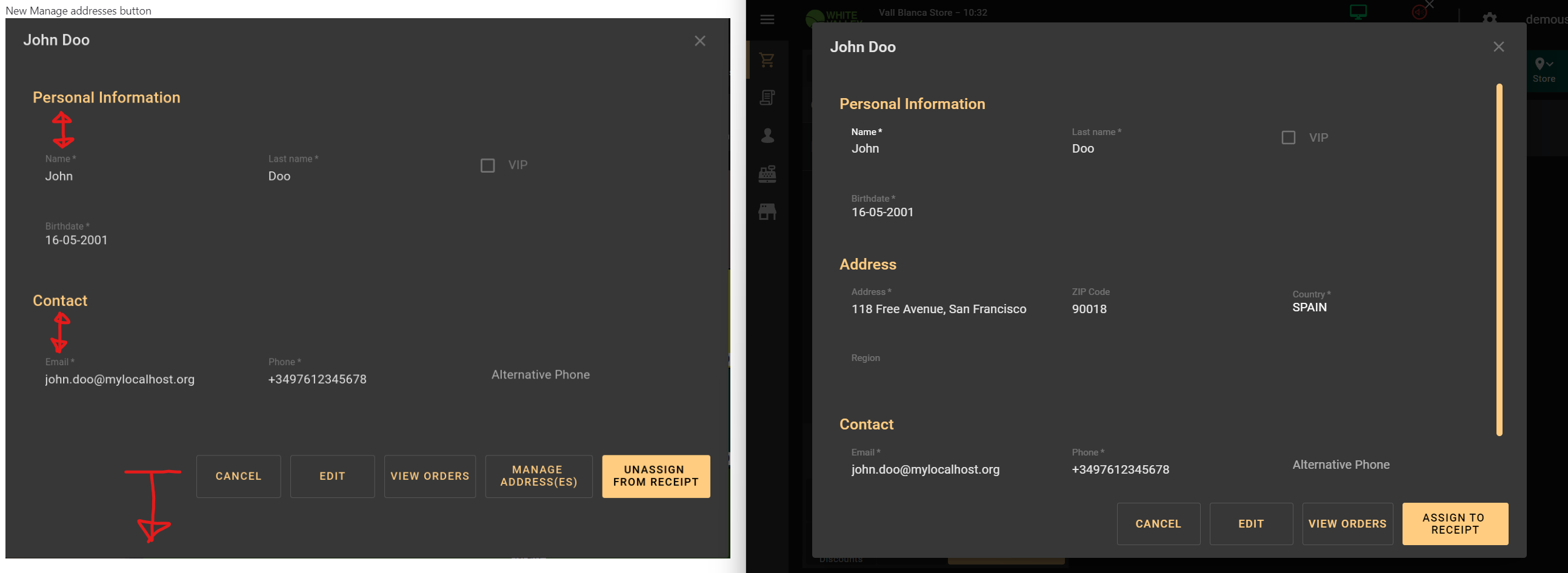The image size is (1568, 573).
Task: Open the hamburger menu in the POS app
Action: (x=767, y=19)
